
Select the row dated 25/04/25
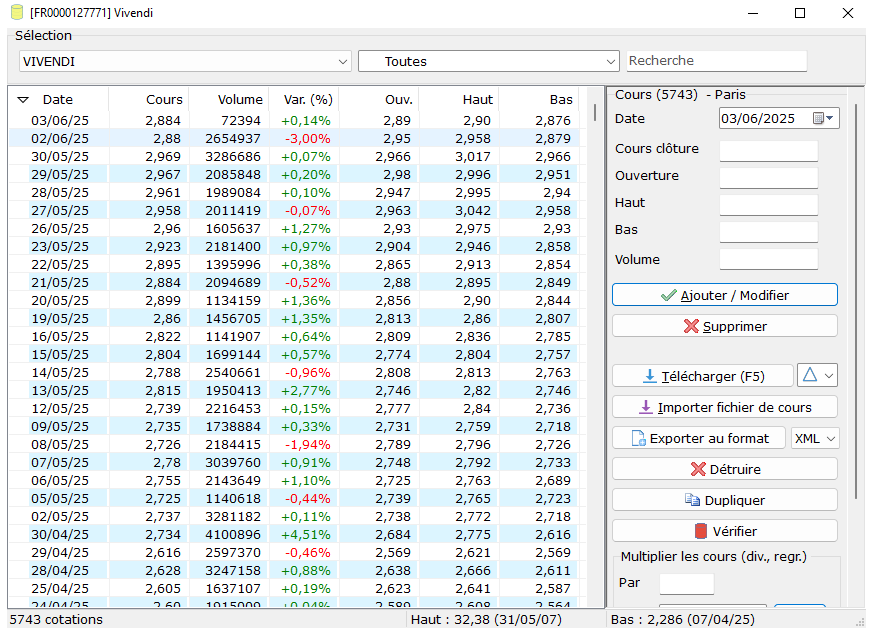click(x=294, y=588)
